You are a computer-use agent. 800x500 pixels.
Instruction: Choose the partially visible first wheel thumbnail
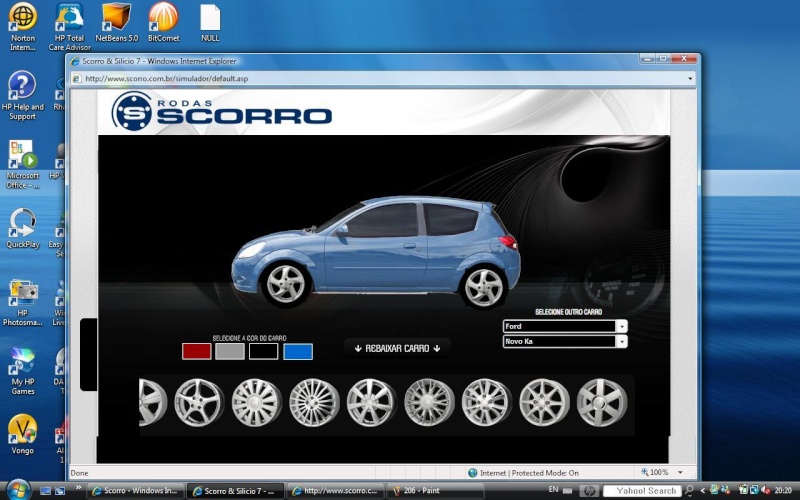[x=153, y=403]
